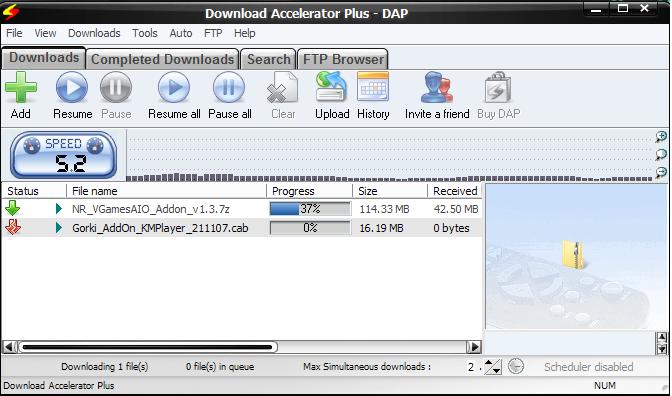
Task: Click 0 file(s) in queue text
Action: (x=220, y=367)
